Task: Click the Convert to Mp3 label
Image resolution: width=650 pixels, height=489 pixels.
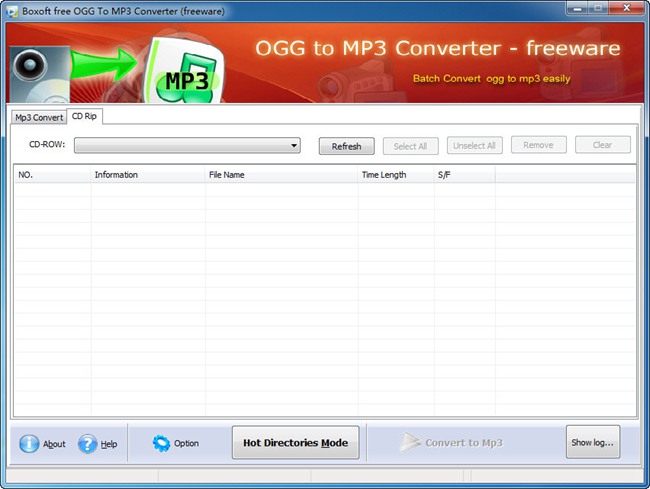Action: (464, 443)
